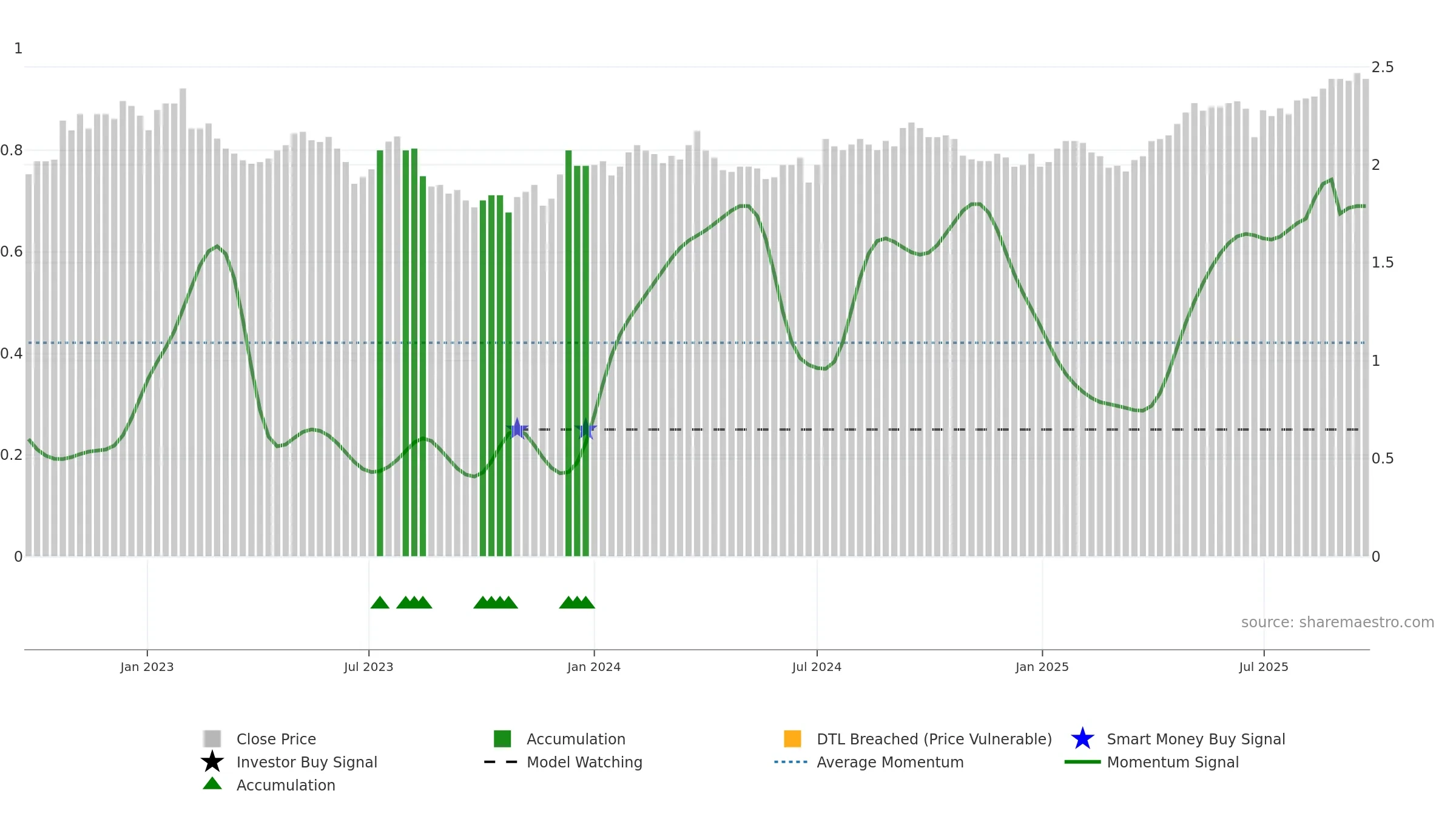Click the black star Investor Buy Signal icon
Screen dimensions: 1456x819
[x=212, y=761]
